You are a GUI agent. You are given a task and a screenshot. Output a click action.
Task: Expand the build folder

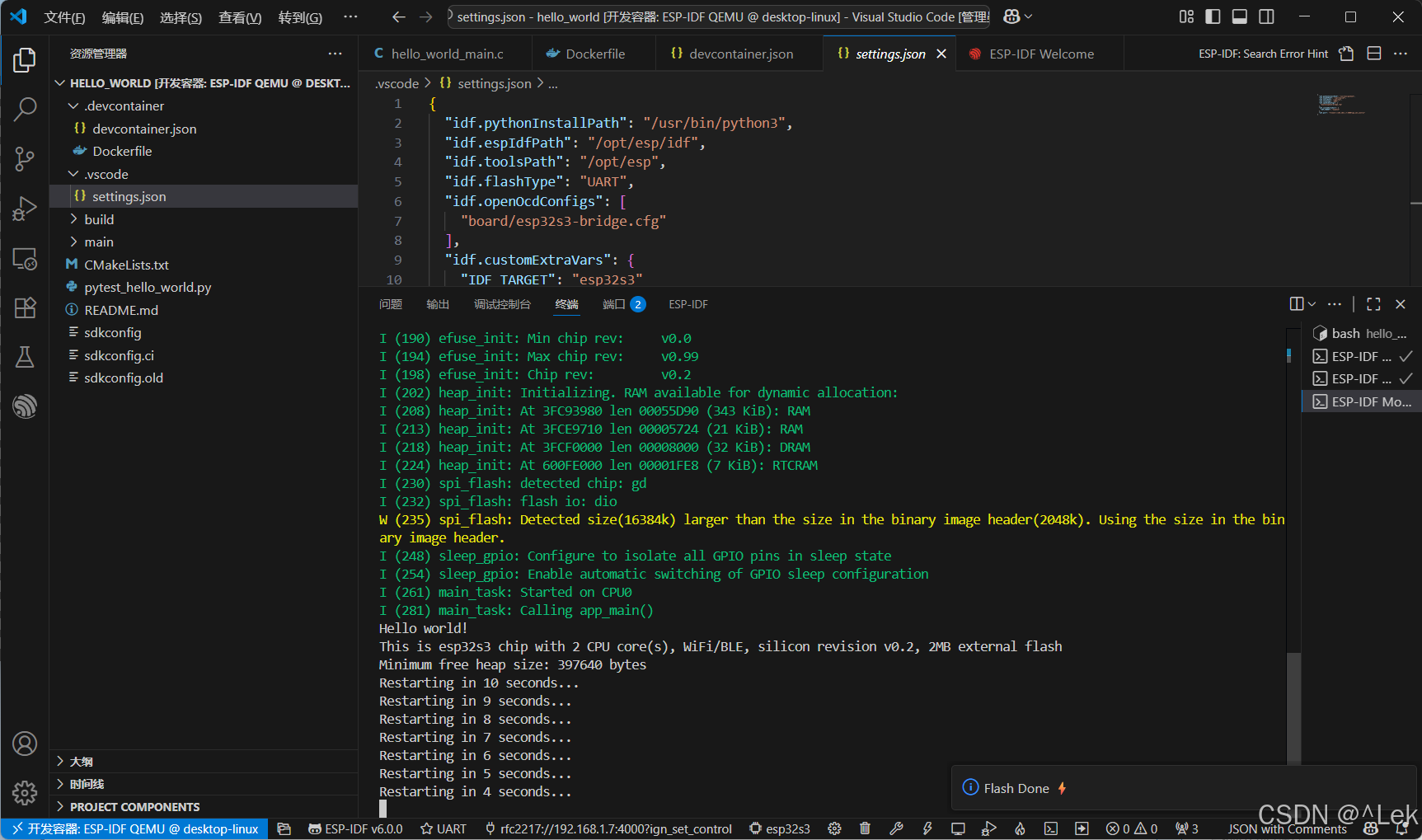[x=73, y=219]
